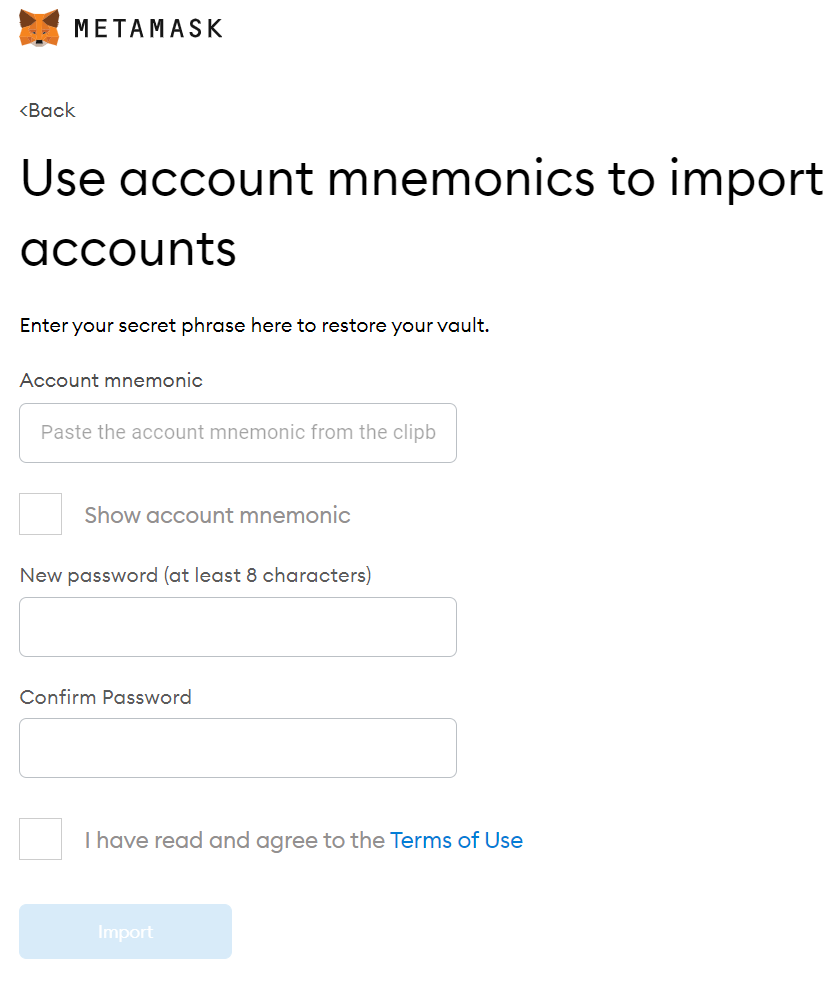Click the Import button
Image resolution: width=831 pixels, height=985 pixels.
tap(126, 932)
